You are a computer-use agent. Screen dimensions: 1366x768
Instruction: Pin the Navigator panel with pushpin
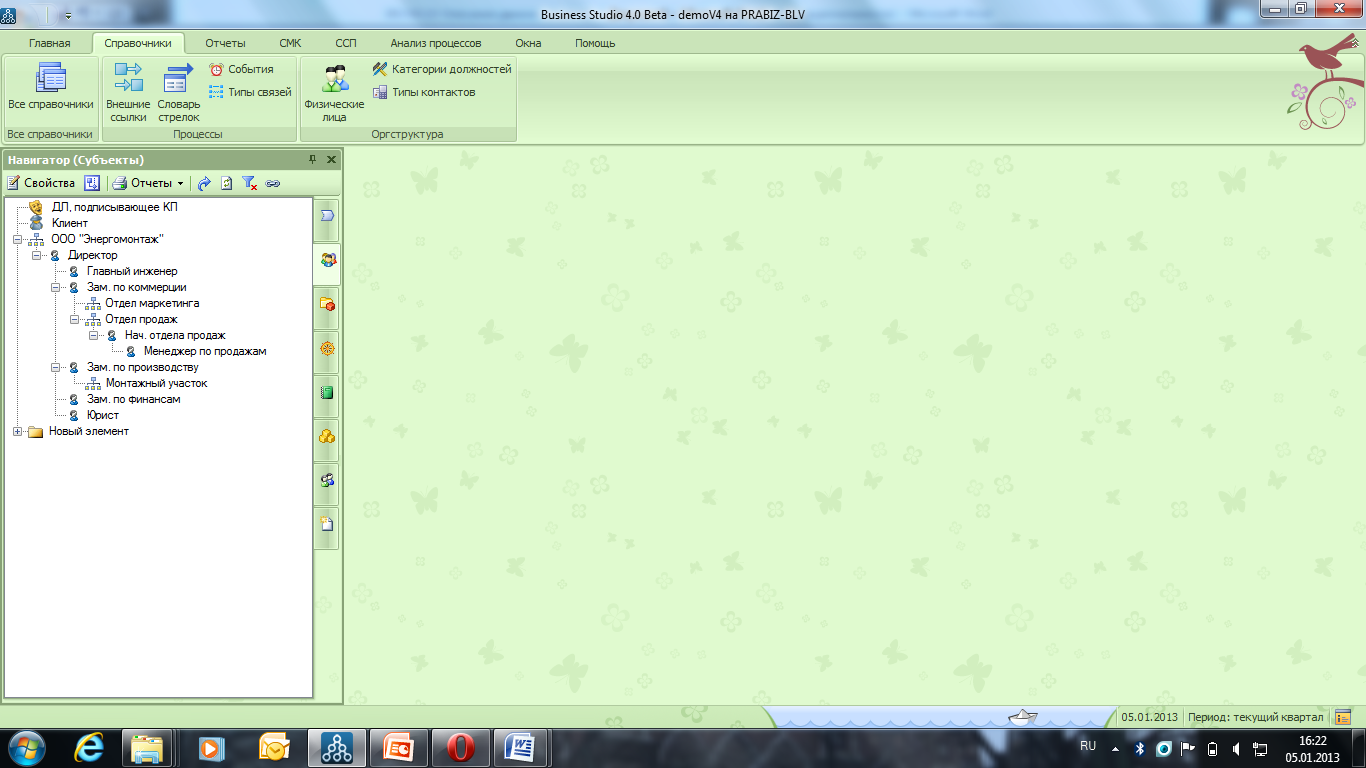[x=312, y=160]
